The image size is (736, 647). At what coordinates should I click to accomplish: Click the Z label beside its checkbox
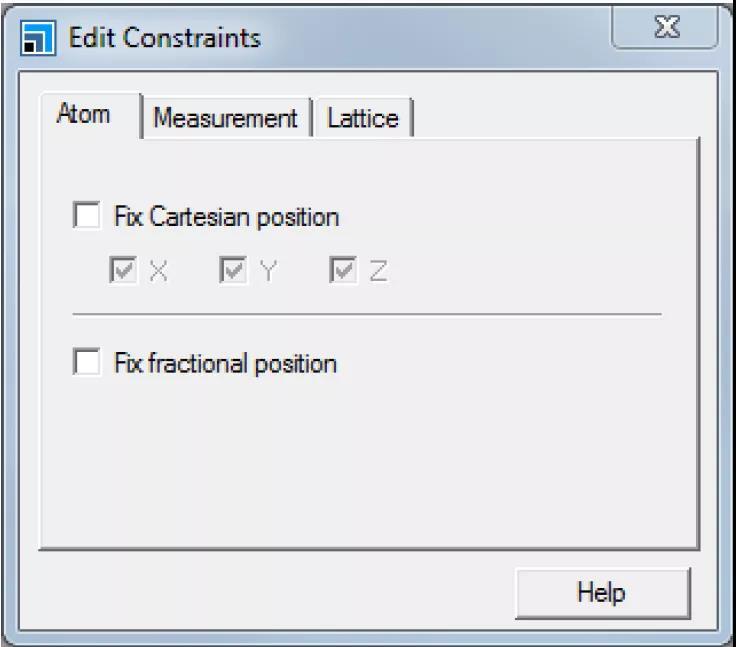coord(378,271)
